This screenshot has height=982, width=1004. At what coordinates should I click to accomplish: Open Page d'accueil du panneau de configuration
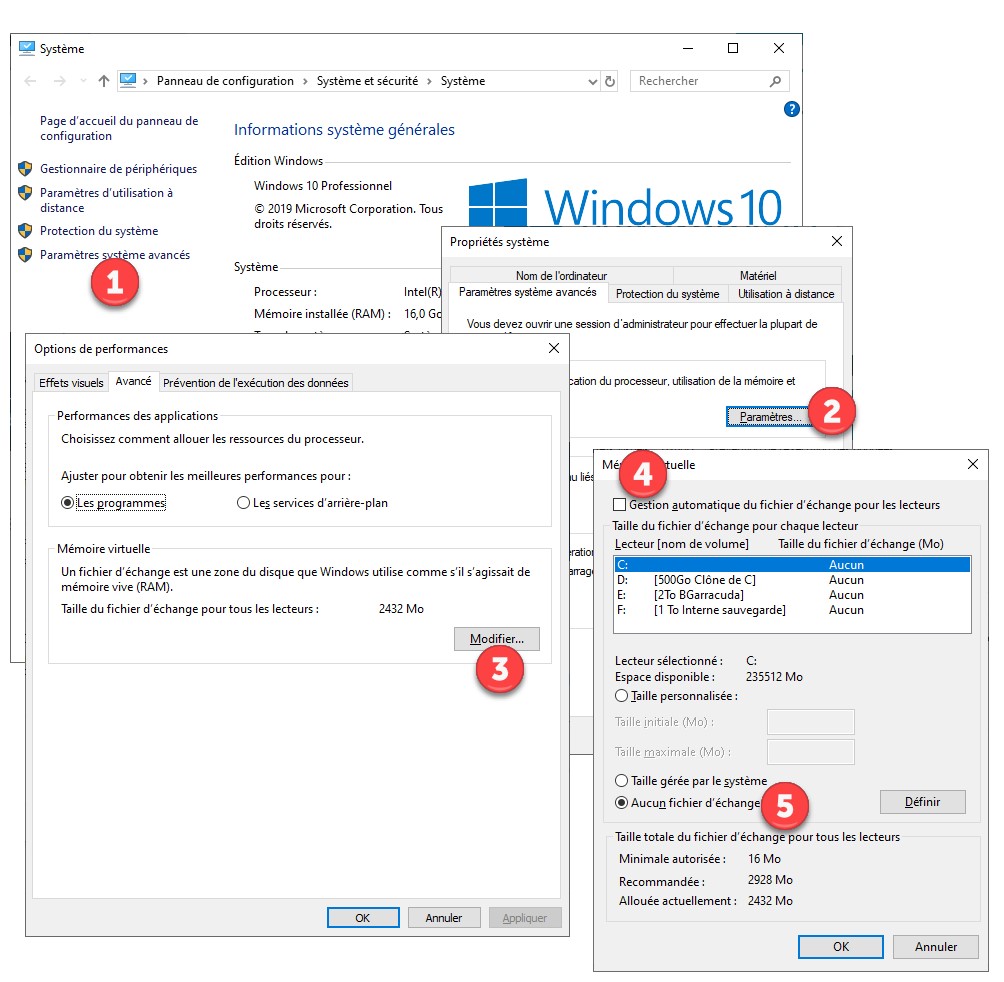pos(119,128)
